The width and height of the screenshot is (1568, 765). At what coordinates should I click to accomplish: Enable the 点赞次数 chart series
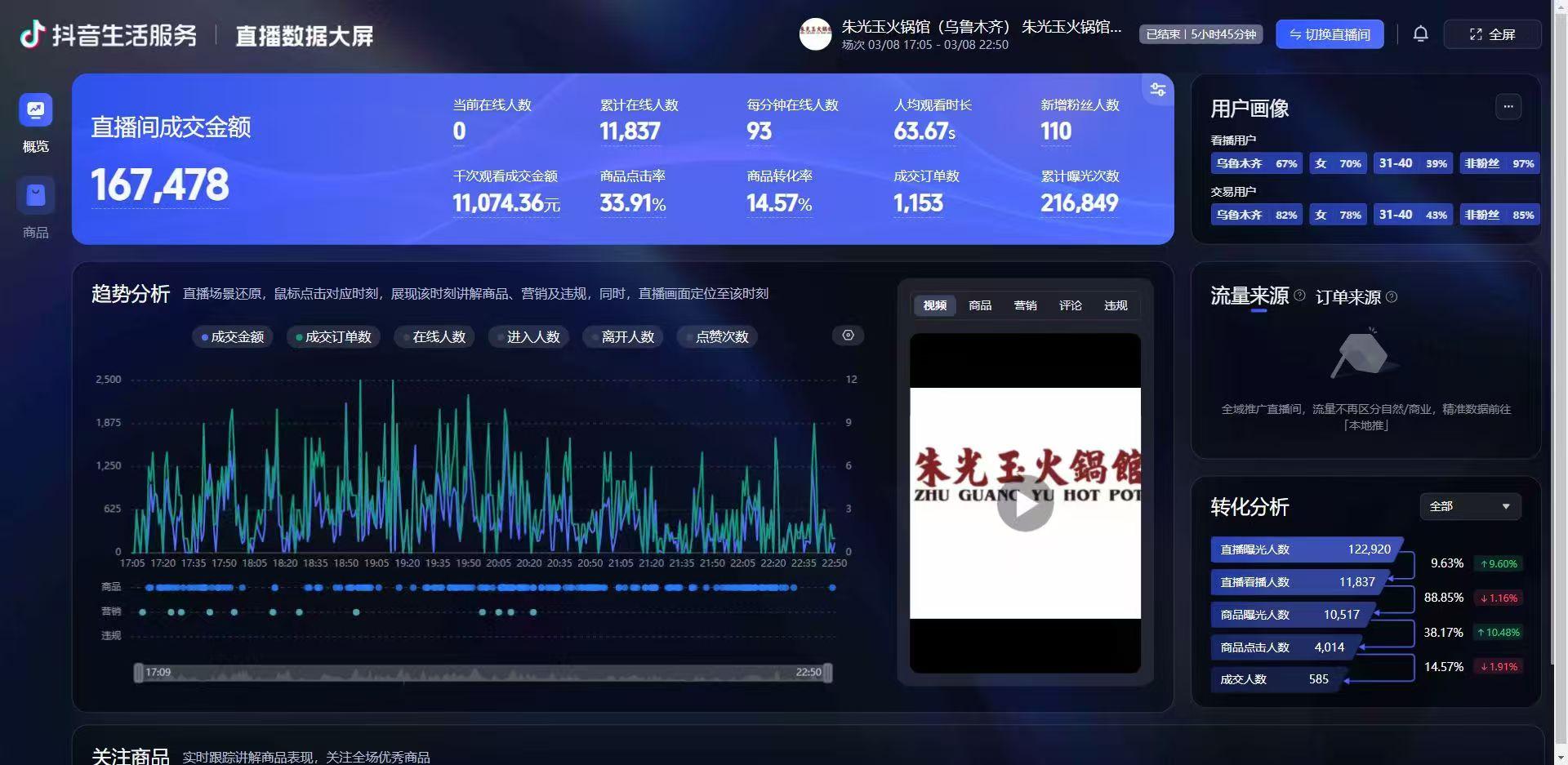point(717,337)
